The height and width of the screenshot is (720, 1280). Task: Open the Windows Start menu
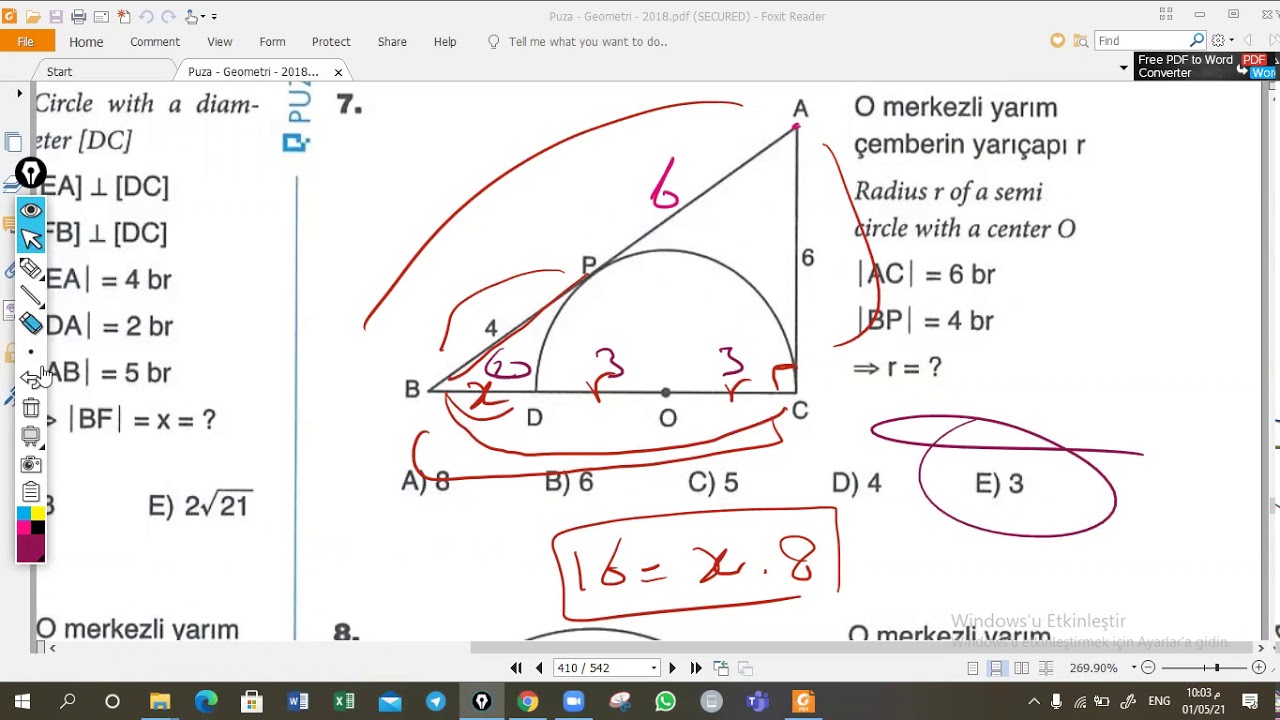(22, 702)
